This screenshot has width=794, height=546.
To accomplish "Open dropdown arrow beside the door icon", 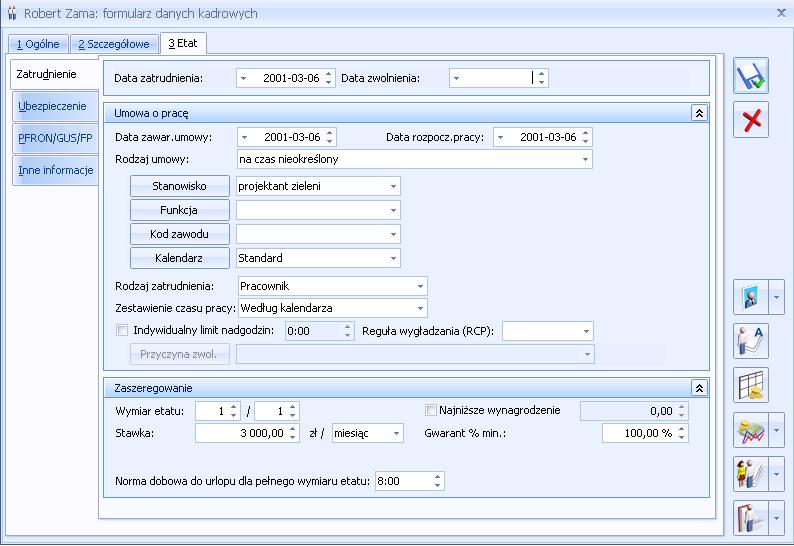I will point(777,518).
